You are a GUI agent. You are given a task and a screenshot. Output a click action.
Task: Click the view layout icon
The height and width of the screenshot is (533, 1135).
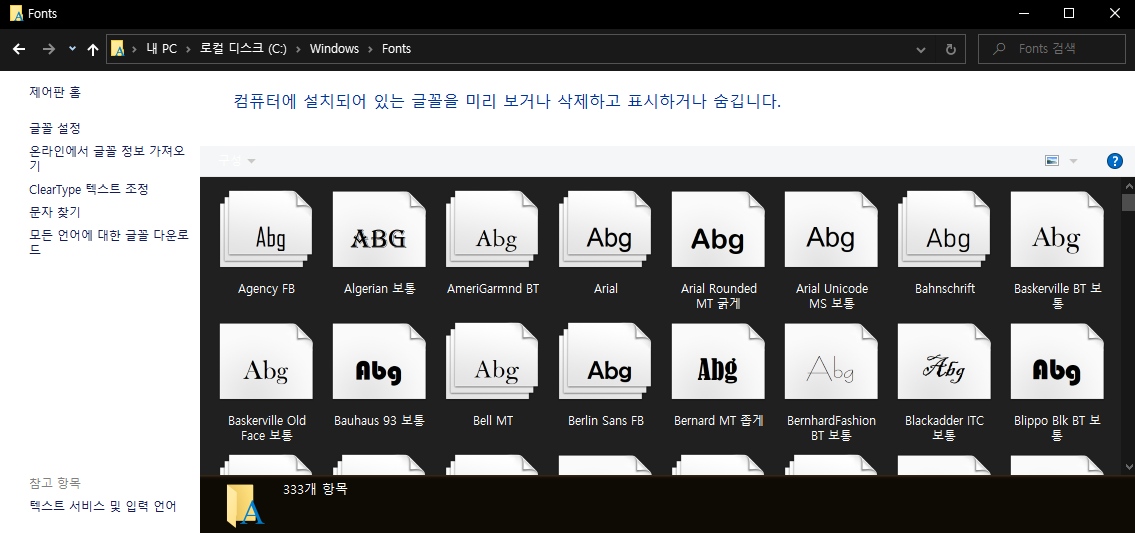tap(1052, 161)
